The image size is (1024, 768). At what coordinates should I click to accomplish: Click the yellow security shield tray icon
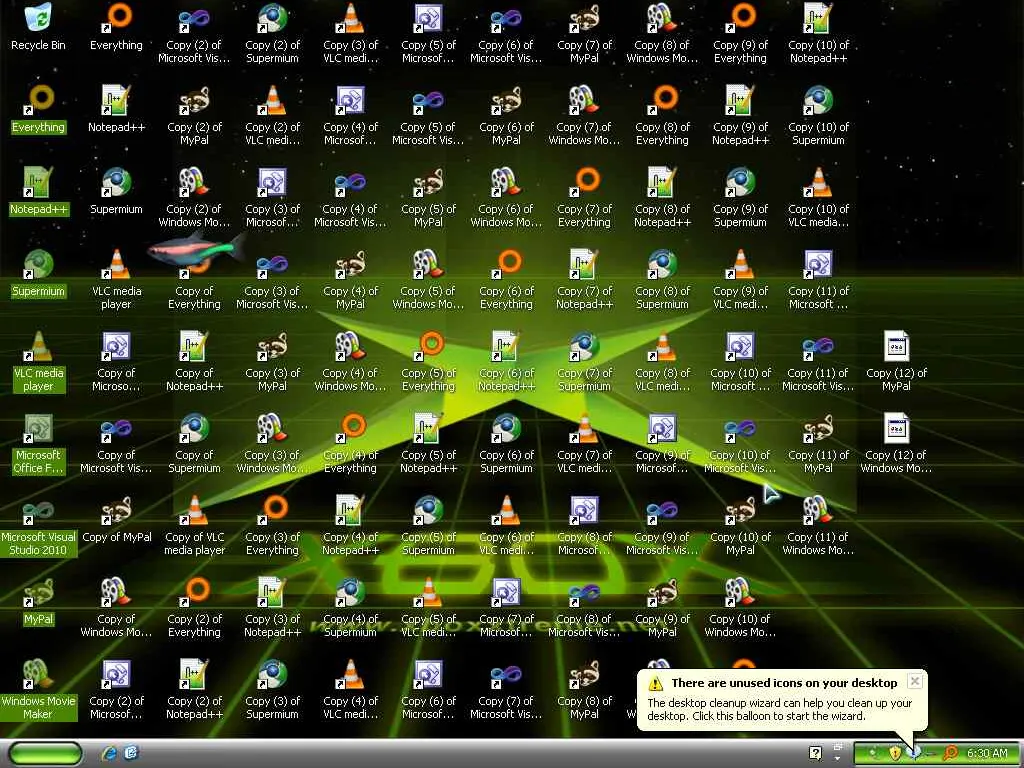[895, 753]
